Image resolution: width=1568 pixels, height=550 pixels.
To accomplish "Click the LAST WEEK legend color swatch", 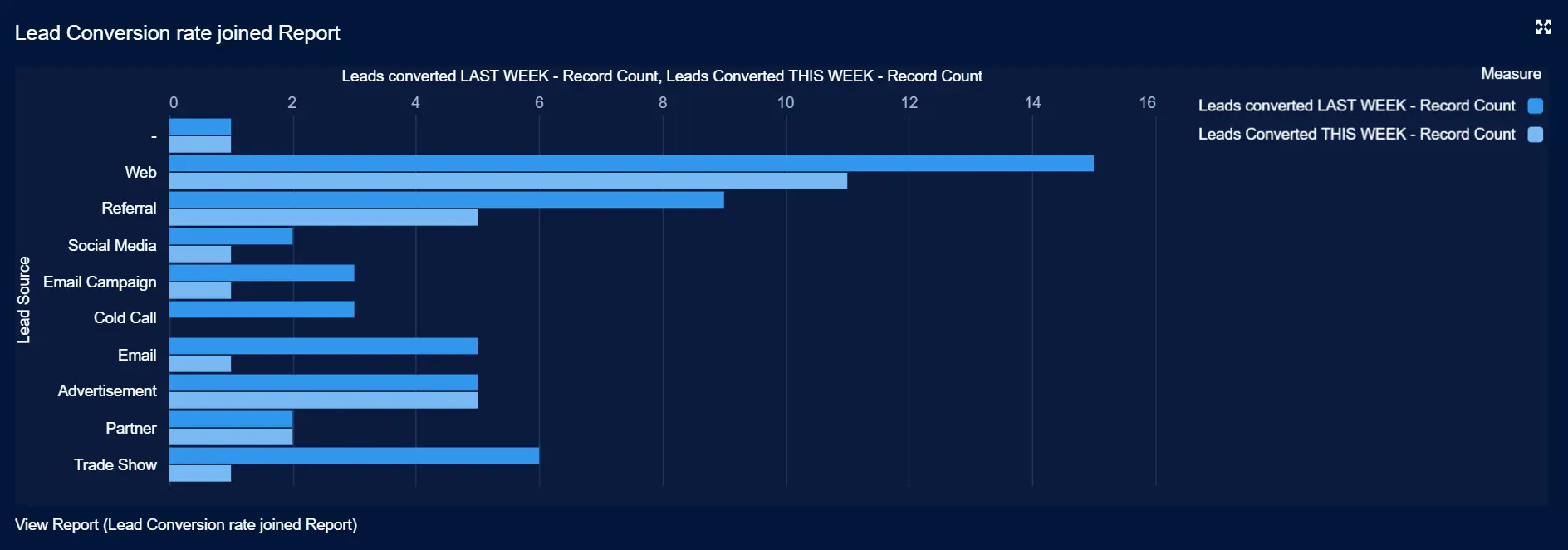I will [x=1536, y=106].
